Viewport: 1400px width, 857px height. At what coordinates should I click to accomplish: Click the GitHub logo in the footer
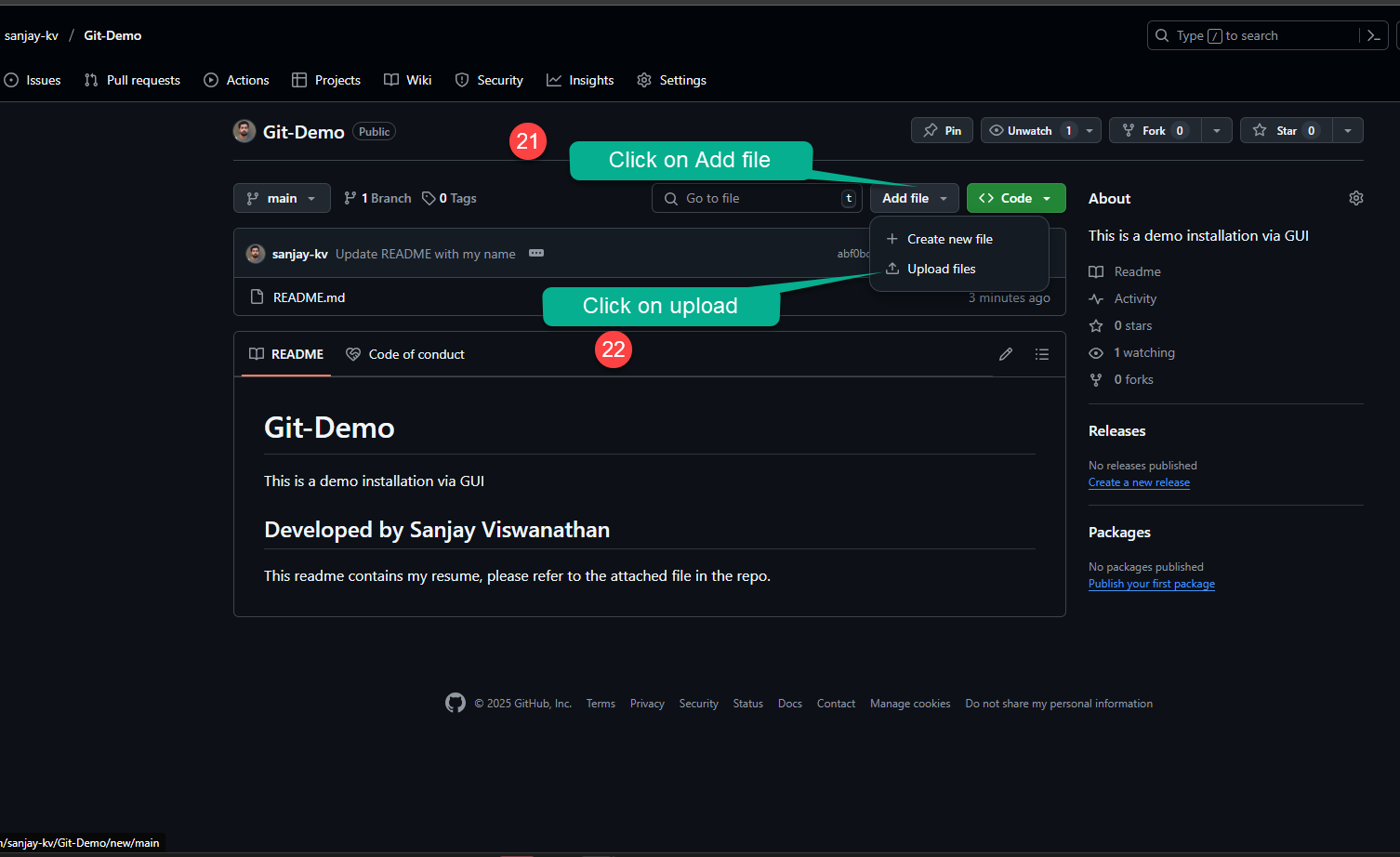point(456,703)
